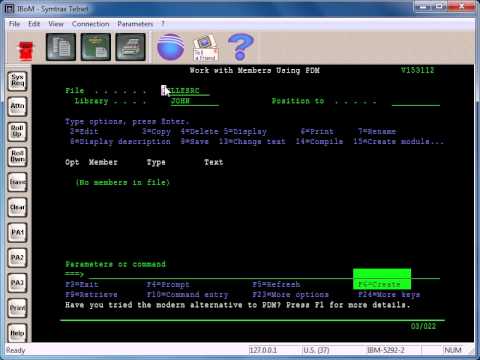Screen dimensions: 480x360
Task: Click the Member column header
Action: pyautogui.click(x=103, y=162)
